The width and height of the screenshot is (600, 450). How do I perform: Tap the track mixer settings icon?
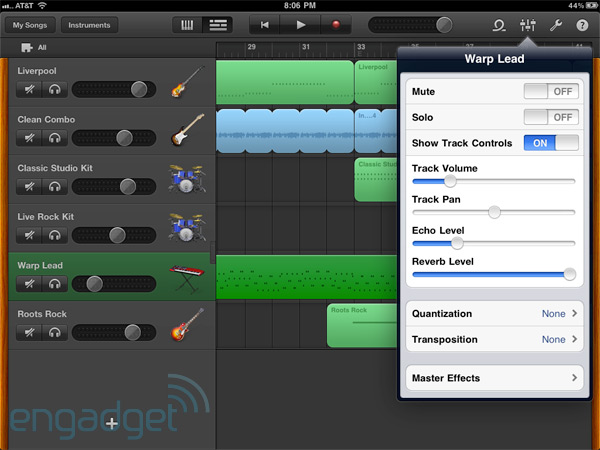[x=527, y=25]
